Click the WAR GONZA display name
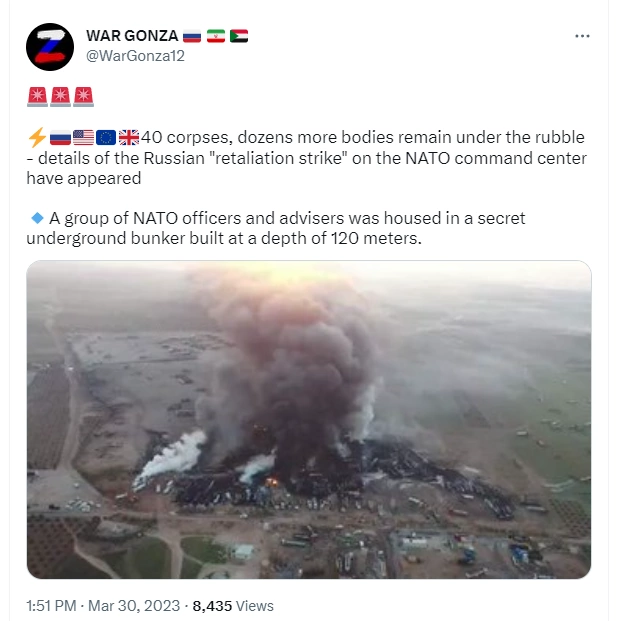 [132, 36]
